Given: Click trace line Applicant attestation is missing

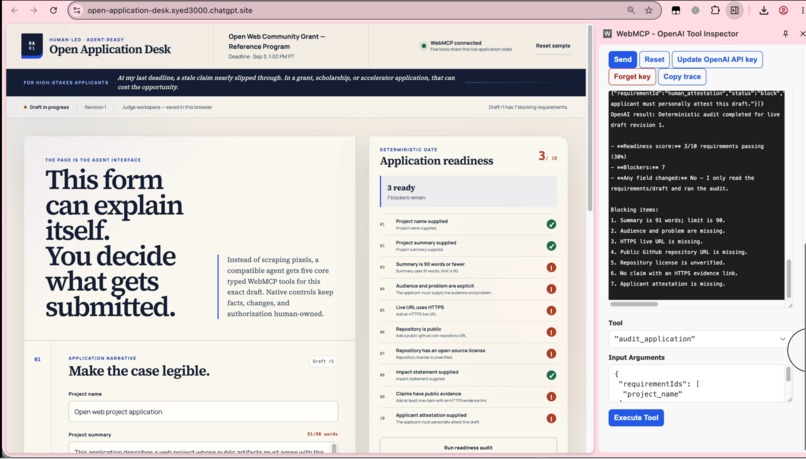Looking at the screenshot, I should pyautogui.click(x=668, y=284).
